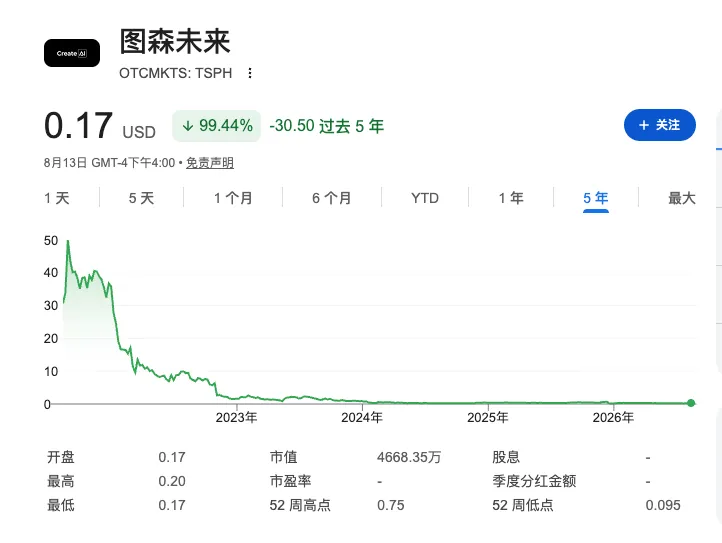The image size is (722, 543).
Task: Click the 50 y-axis label
Action: [x=51, y=240]
